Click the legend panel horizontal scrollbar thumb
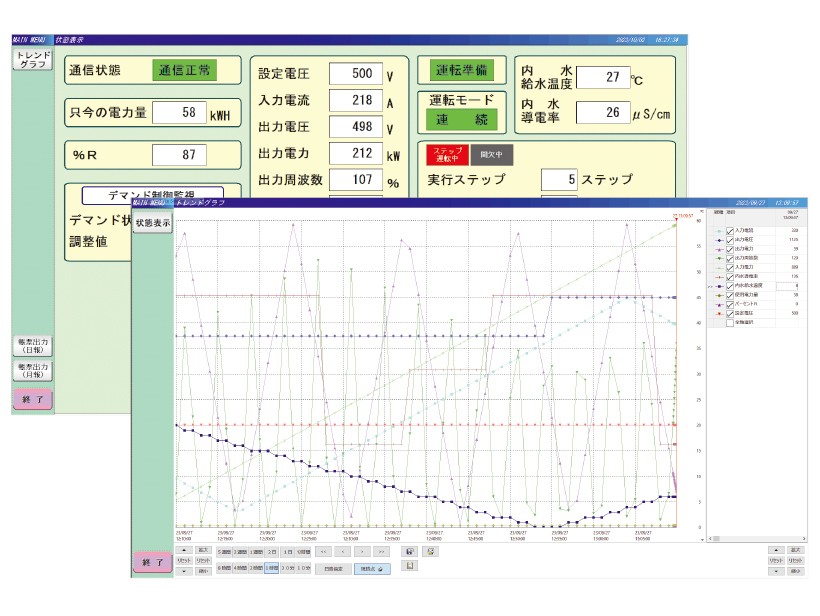The height and width of the screenshot is (616, 820). pyautogui.click(x=716, y=539)
